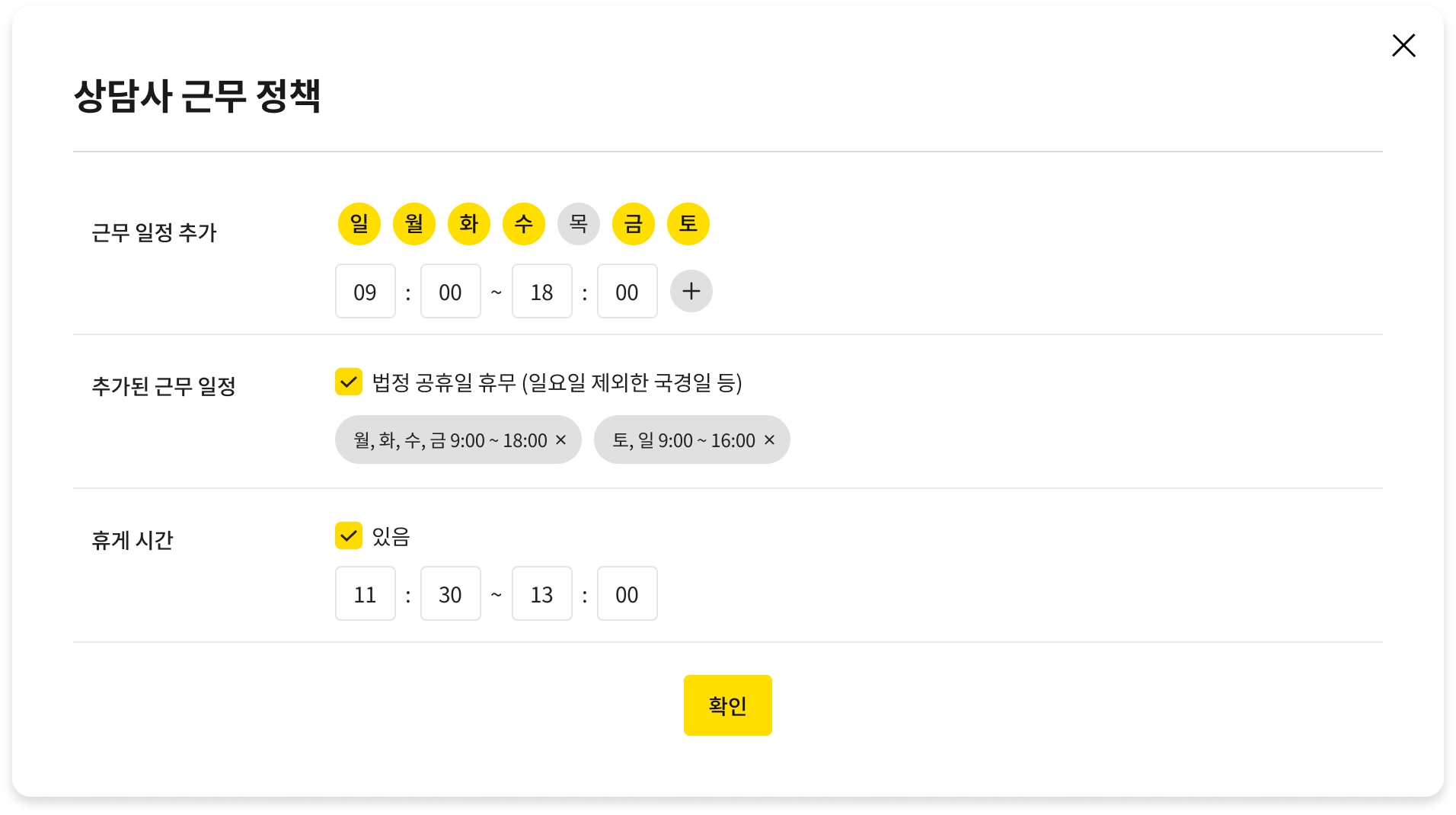Uncheck the 법정 공휴일 휴무 checkbox

(349, 382)
